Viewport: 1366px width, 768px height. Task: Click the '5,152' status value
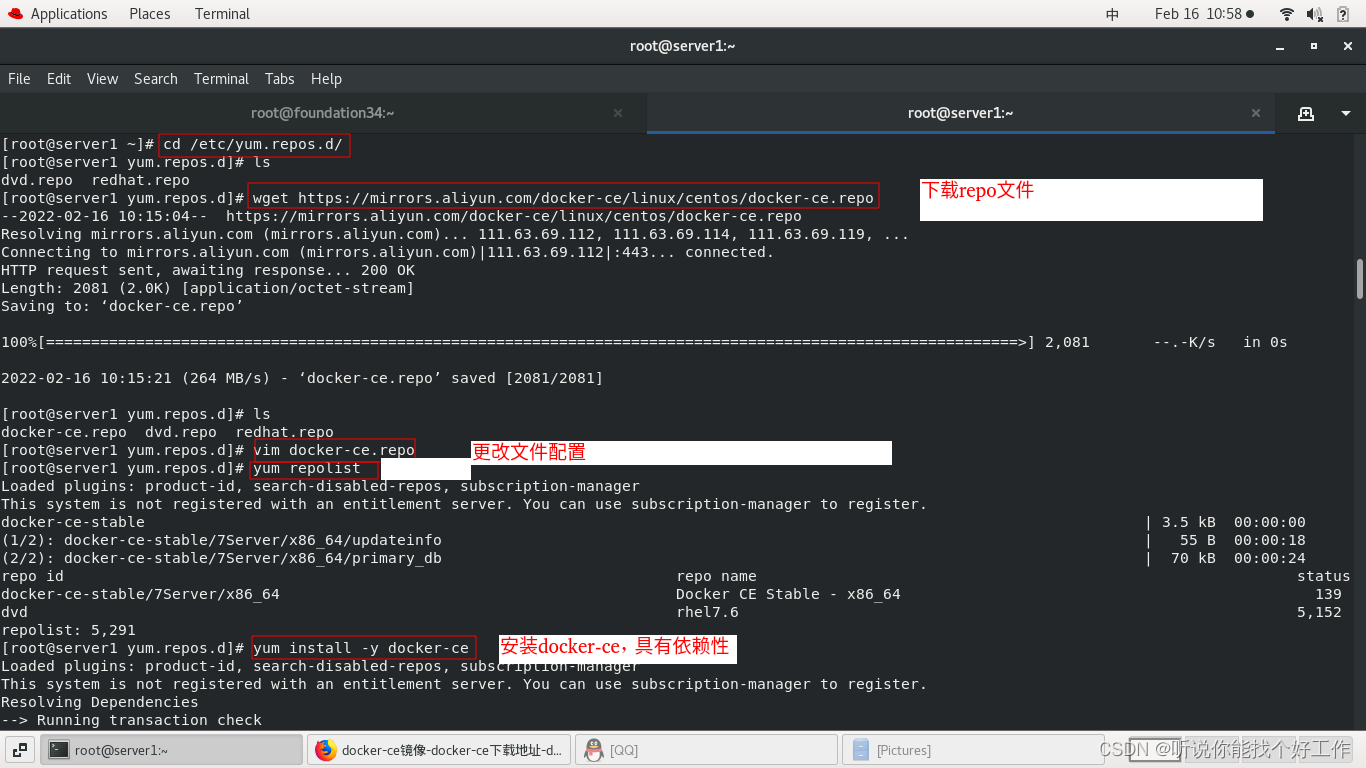(1319, 612)
